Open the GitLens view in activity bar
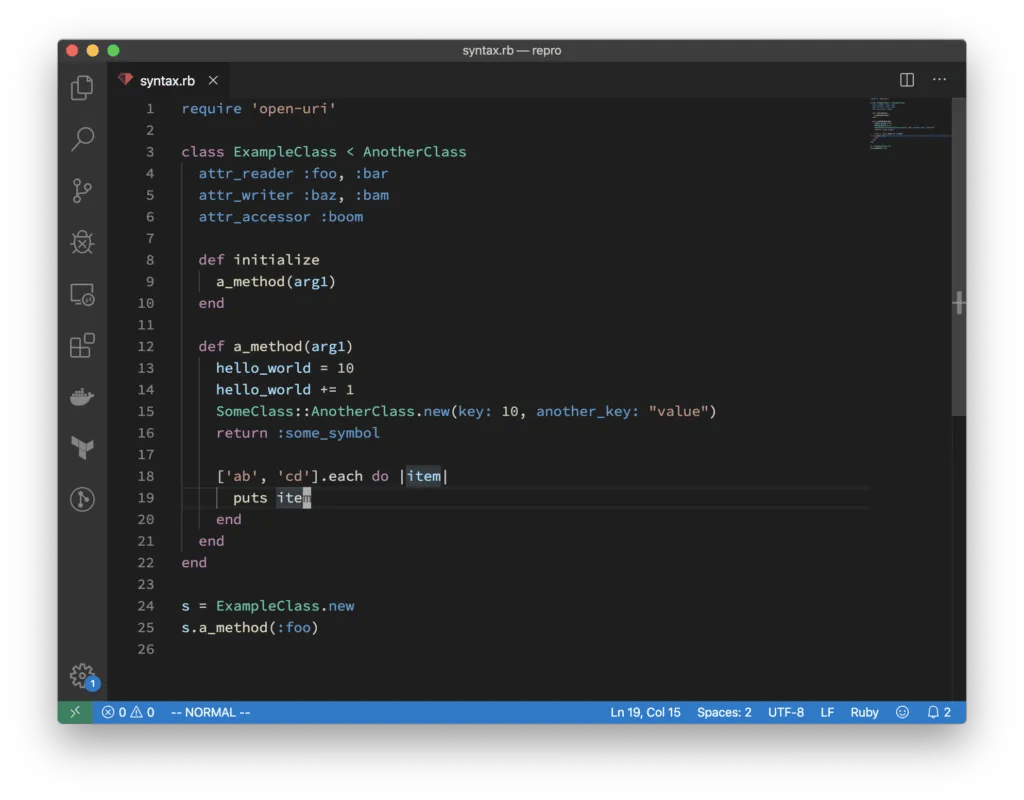This screenshot has width=1024, height=800. [82, 500]
